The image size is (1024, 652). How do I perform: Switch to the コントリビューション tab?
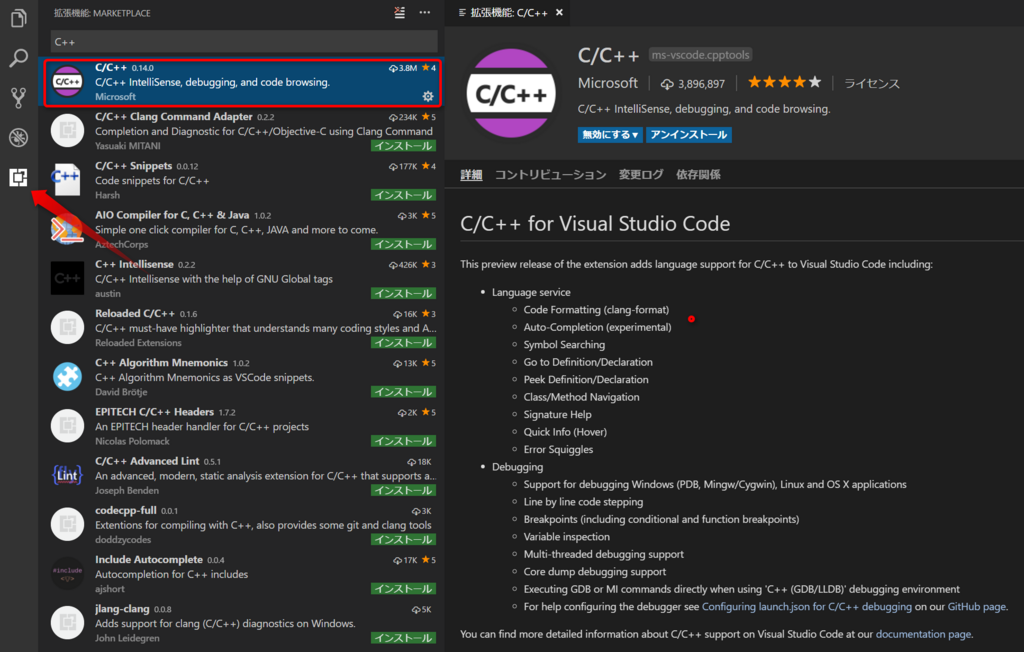tap(551, 175)
